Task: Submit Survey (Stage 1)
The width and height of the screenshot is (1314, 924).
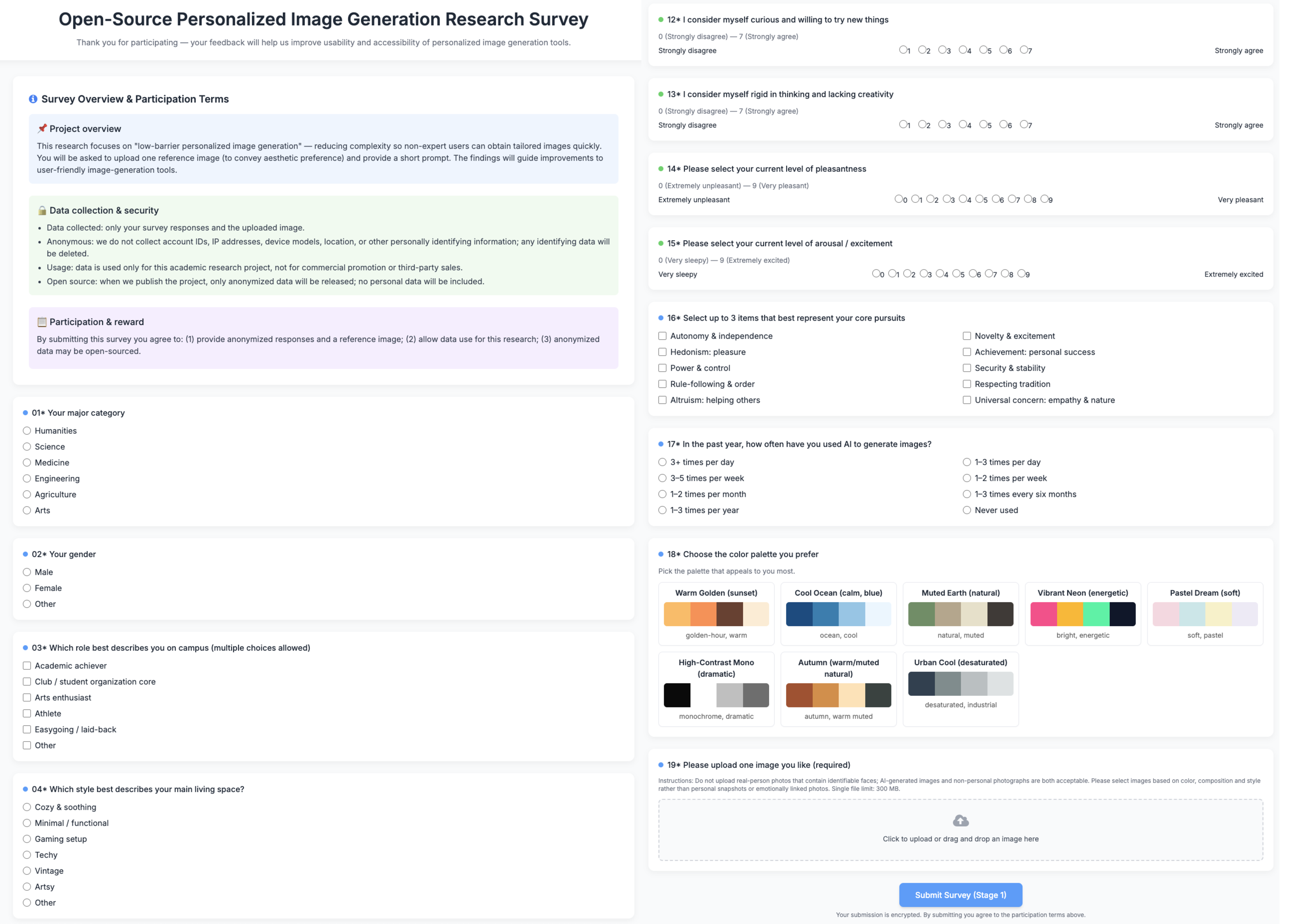Action: (960, 895)
